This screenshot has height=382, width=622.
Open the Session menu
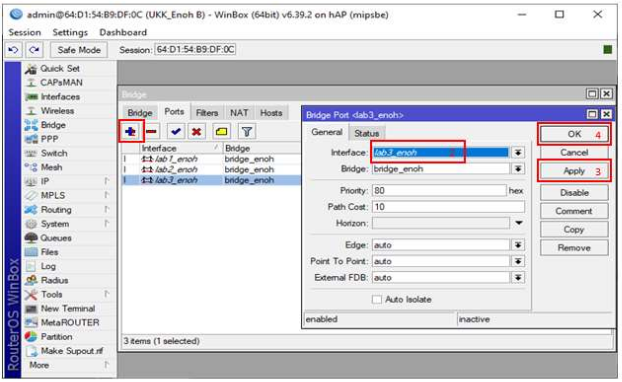(25, 33)
